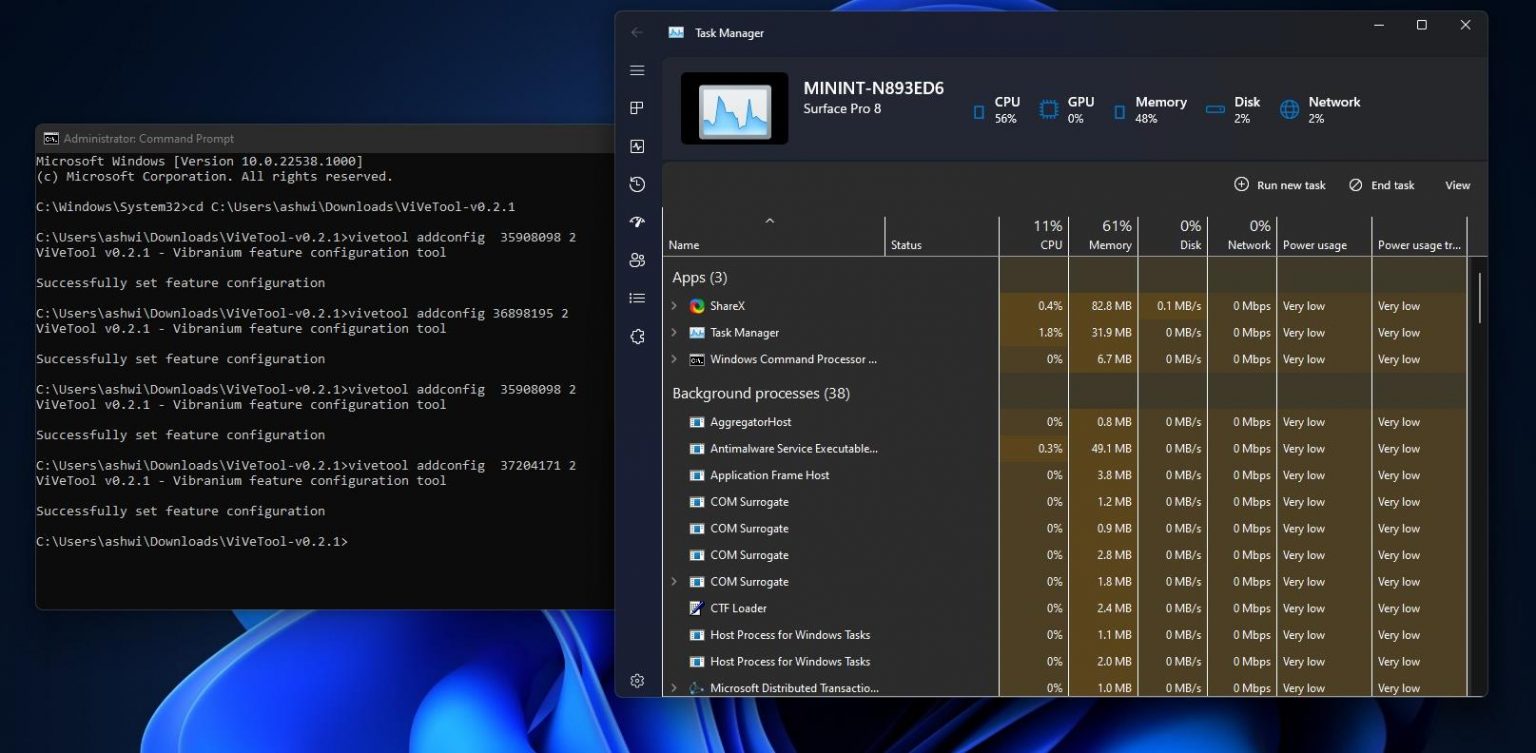Open the Details sidebar icon

(637, 297)
